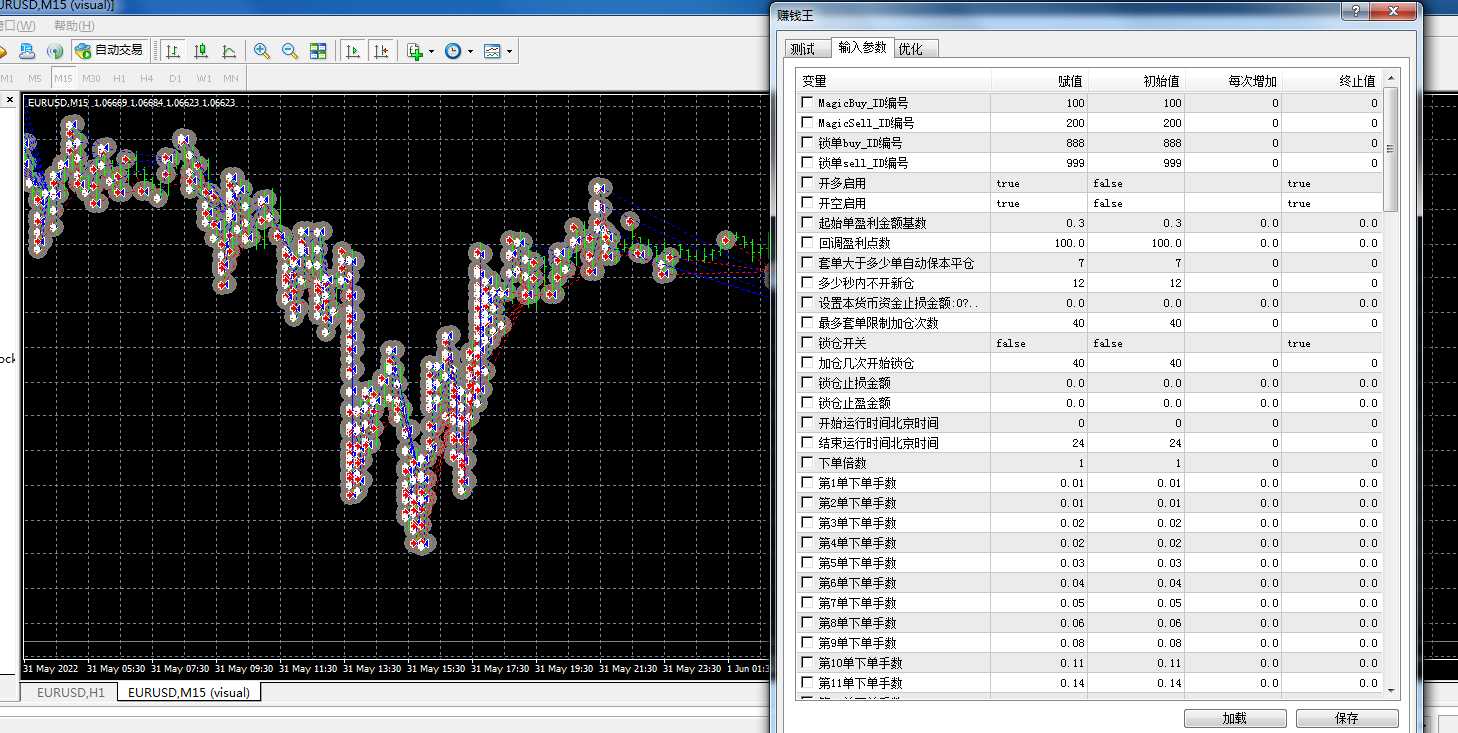Click the 888 value of 锁单buy_ID编号
Viewport: 1458px width, 733px height.
[1075, 143]
